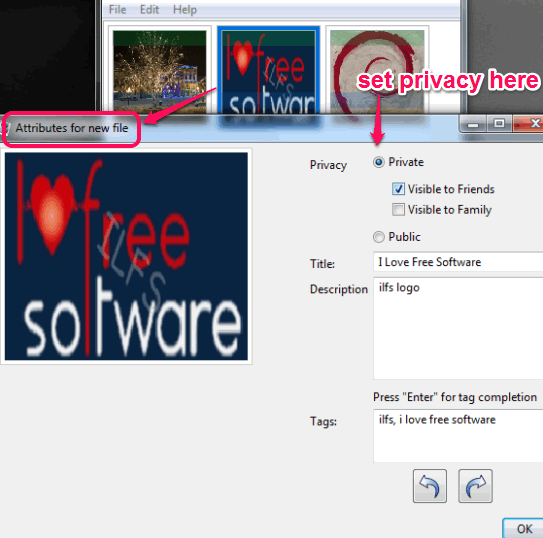Open the File menu in background window
Screen dimensions: 543x538
(x=117, y=10)
